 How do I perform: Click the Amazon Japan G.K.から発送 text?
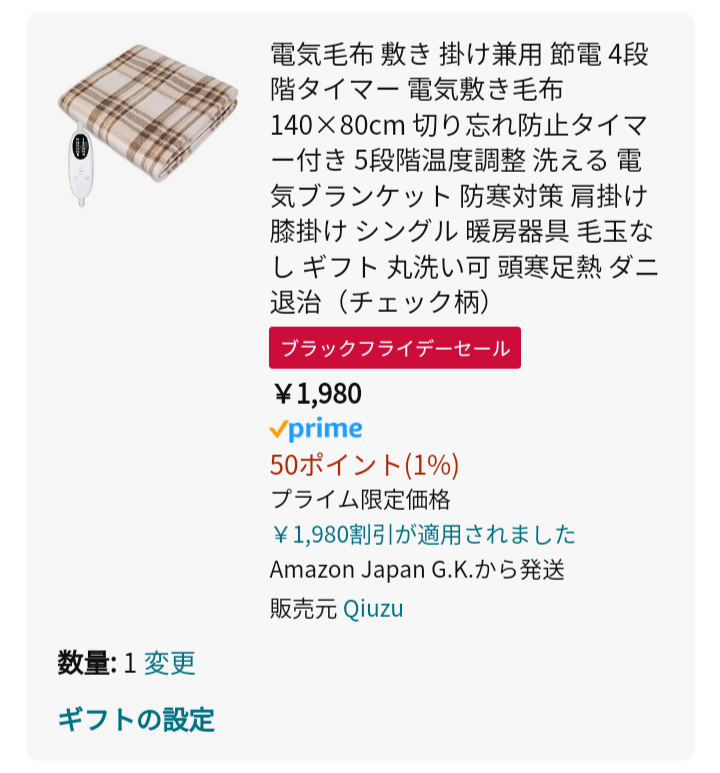coord(417,570)
